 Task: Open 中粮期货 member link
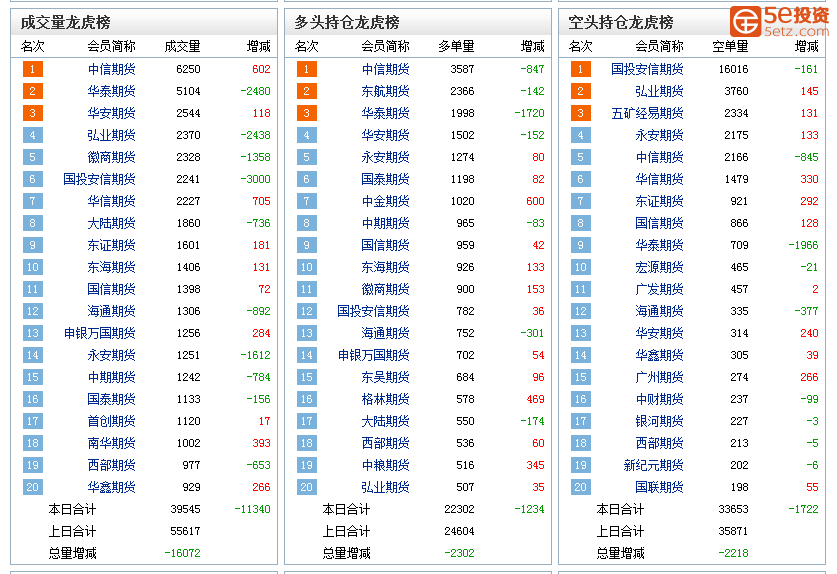point(385,465)
